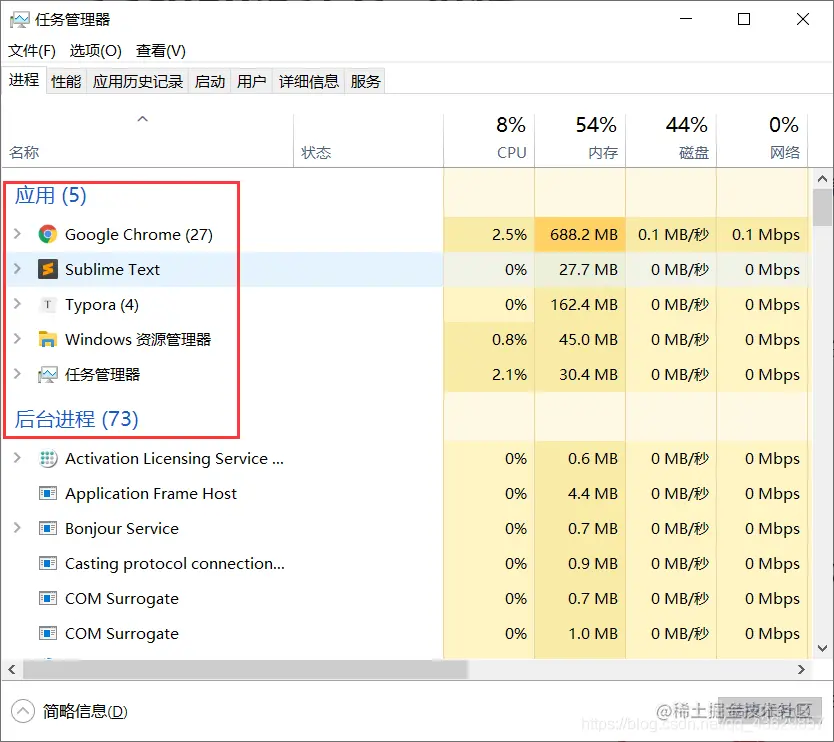This screenshot has height=742, width=834.
Task: Click the Casting protocol connection icon
Action: tap(47, 563)
